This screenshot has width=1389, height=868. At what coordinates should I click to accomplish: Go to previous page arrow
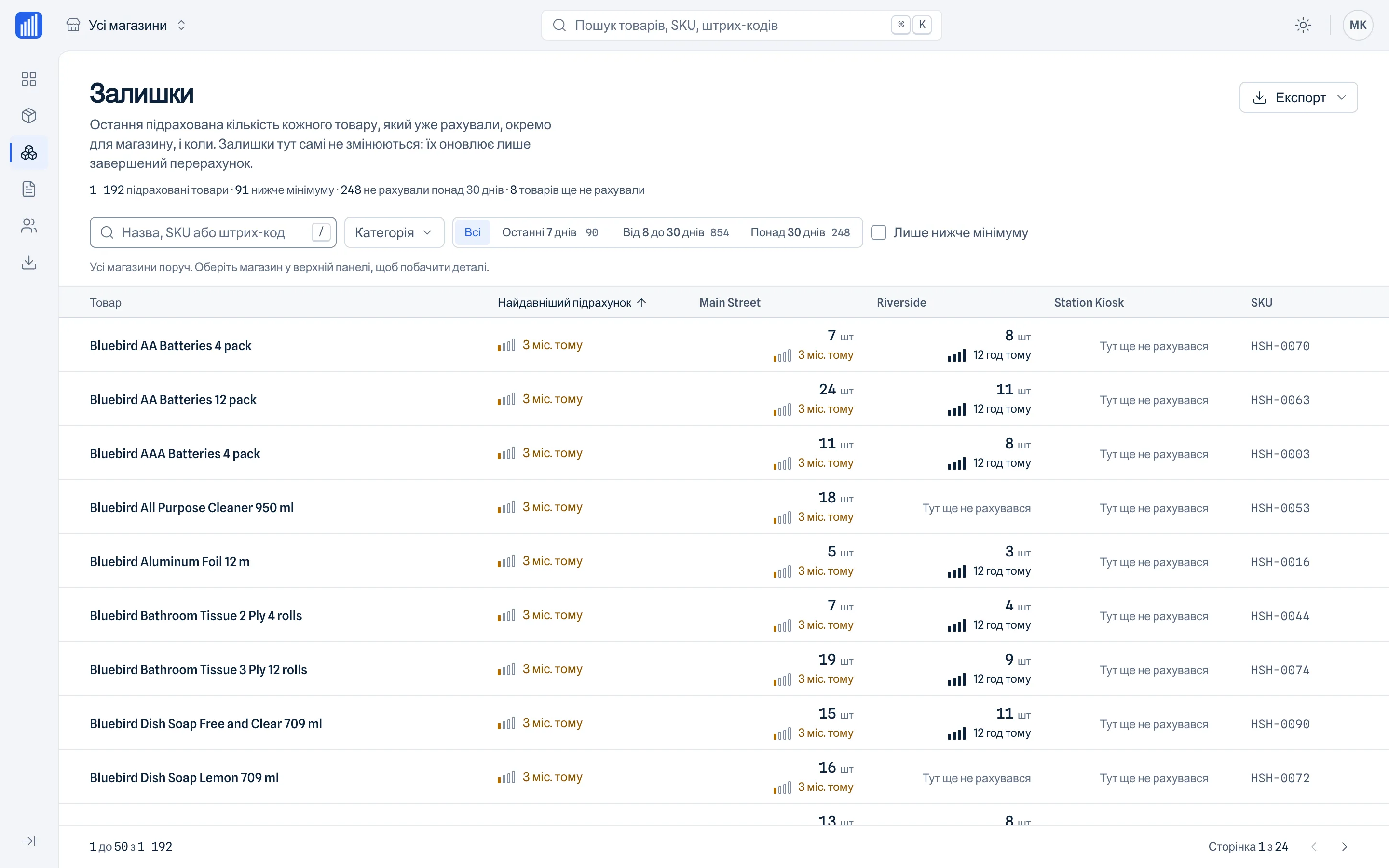point(1313,847)
